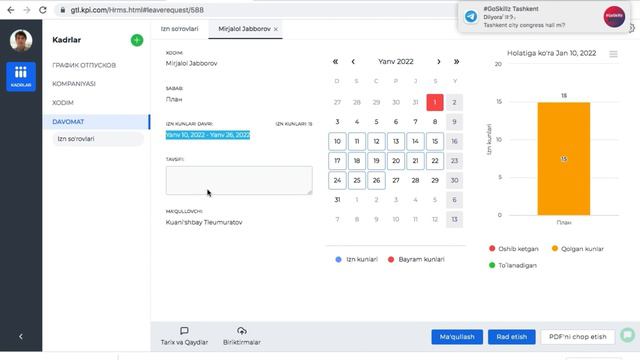
Task: Click the Rad etish reject button
Action: tap(511, 337)
